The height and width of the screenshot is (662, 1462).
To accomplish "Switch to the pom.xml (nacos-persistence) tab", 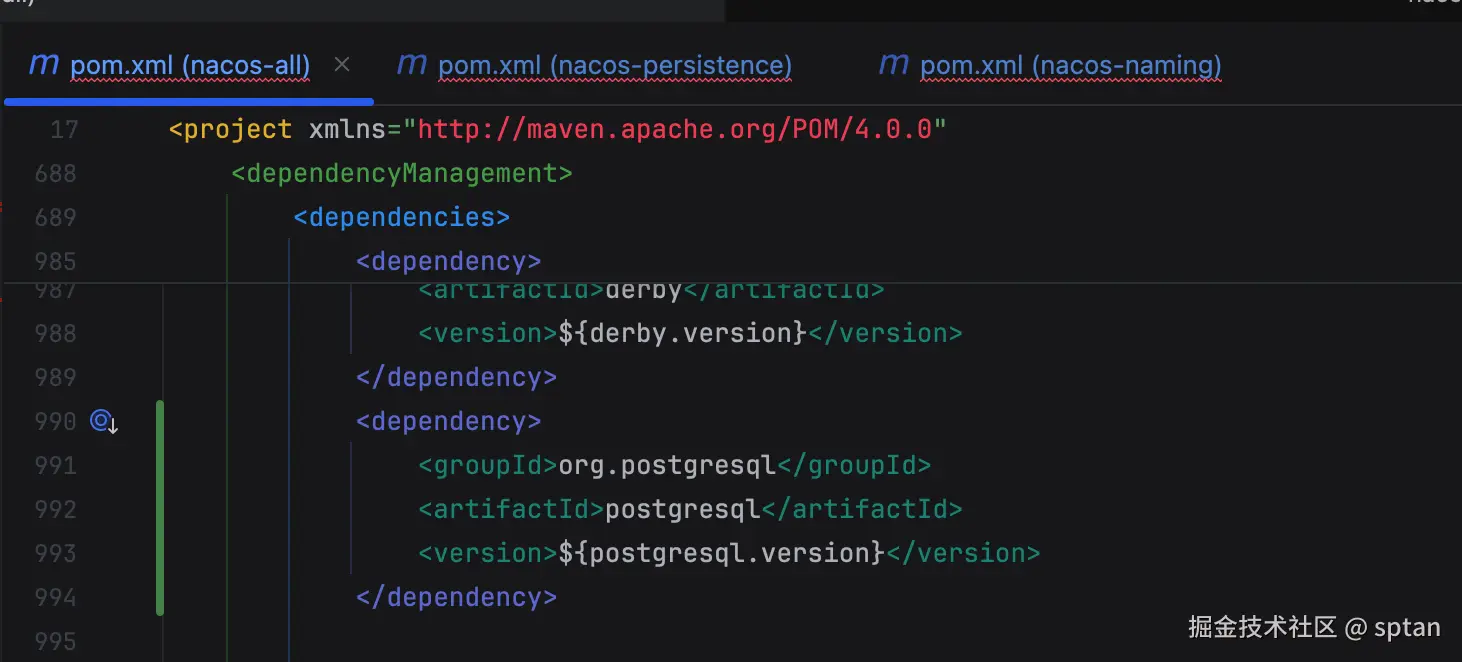I will (x=614, y=66).
